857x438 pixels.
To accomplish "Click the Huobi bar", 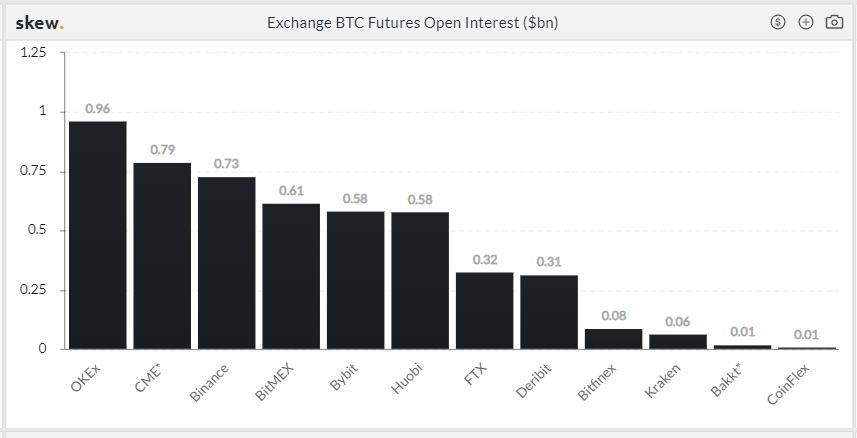I will pyautogui.click(x=420, y=280).
